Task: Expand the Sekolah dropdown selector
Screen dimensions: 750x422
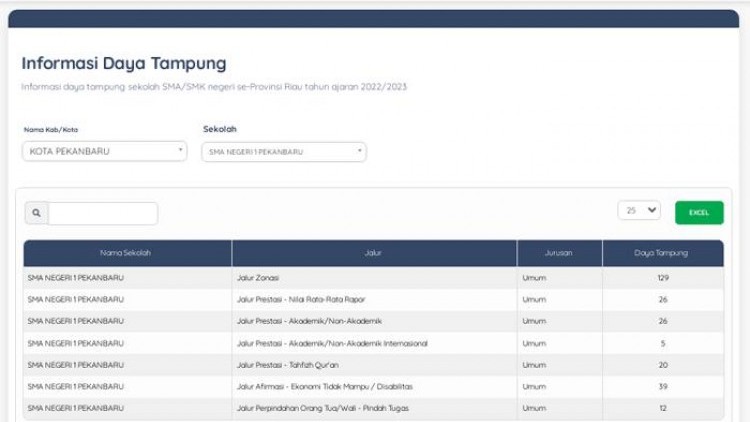Action: (x=284, y=152)
